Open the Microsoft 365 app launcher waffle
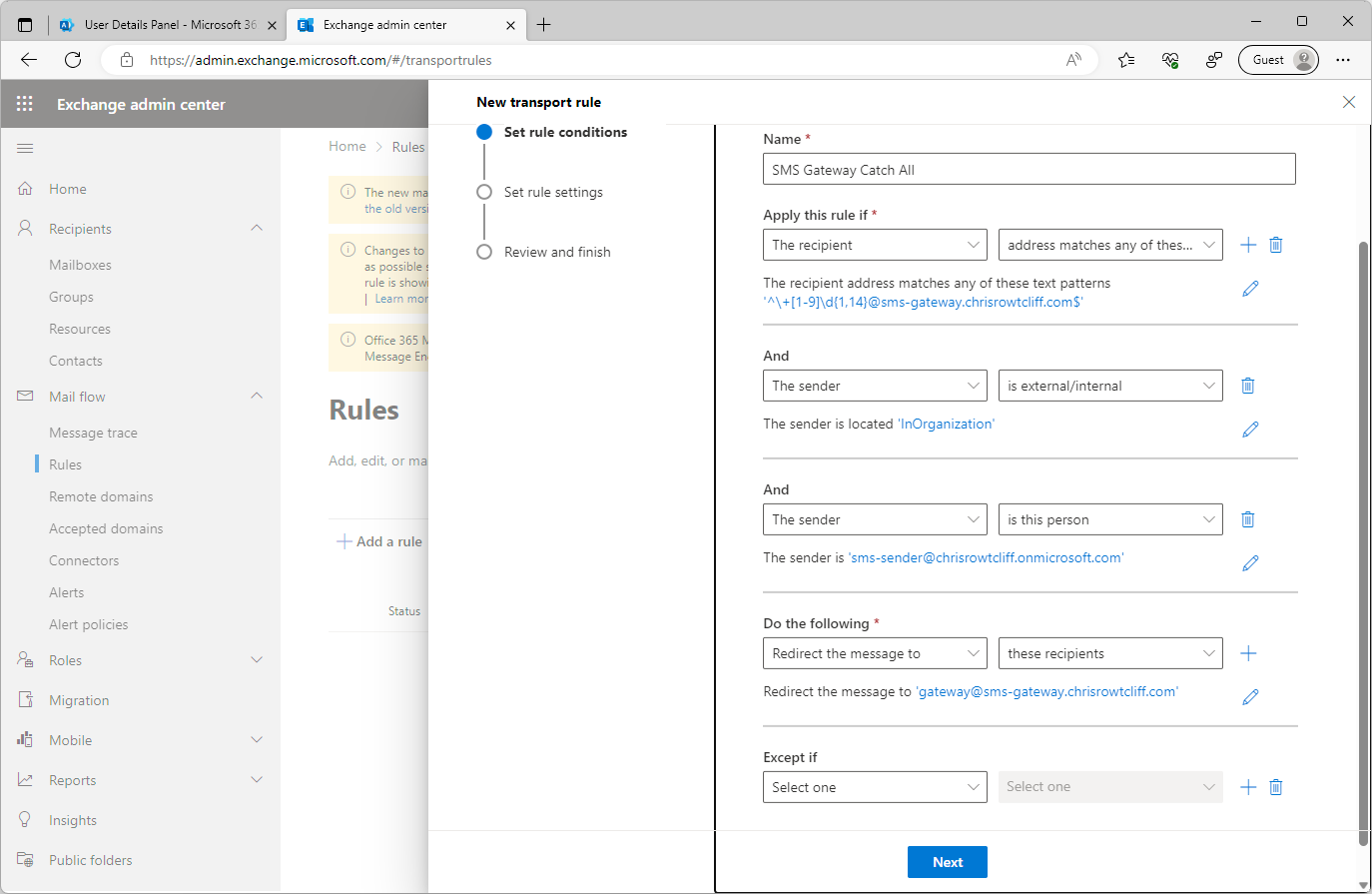This screenshot has height=894, width=1372. (x=24, y=103)
